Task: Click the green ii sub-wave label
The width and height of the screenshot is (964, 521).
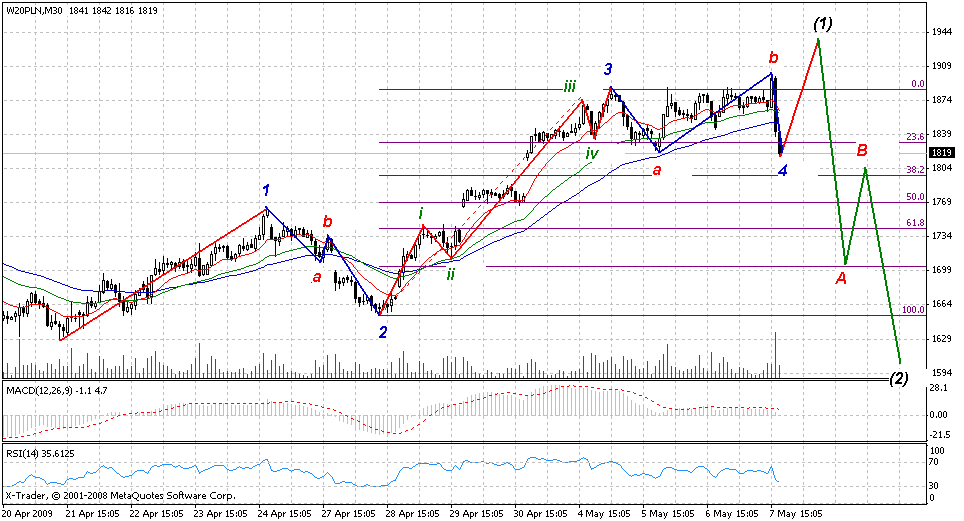Action: point(451,274)
